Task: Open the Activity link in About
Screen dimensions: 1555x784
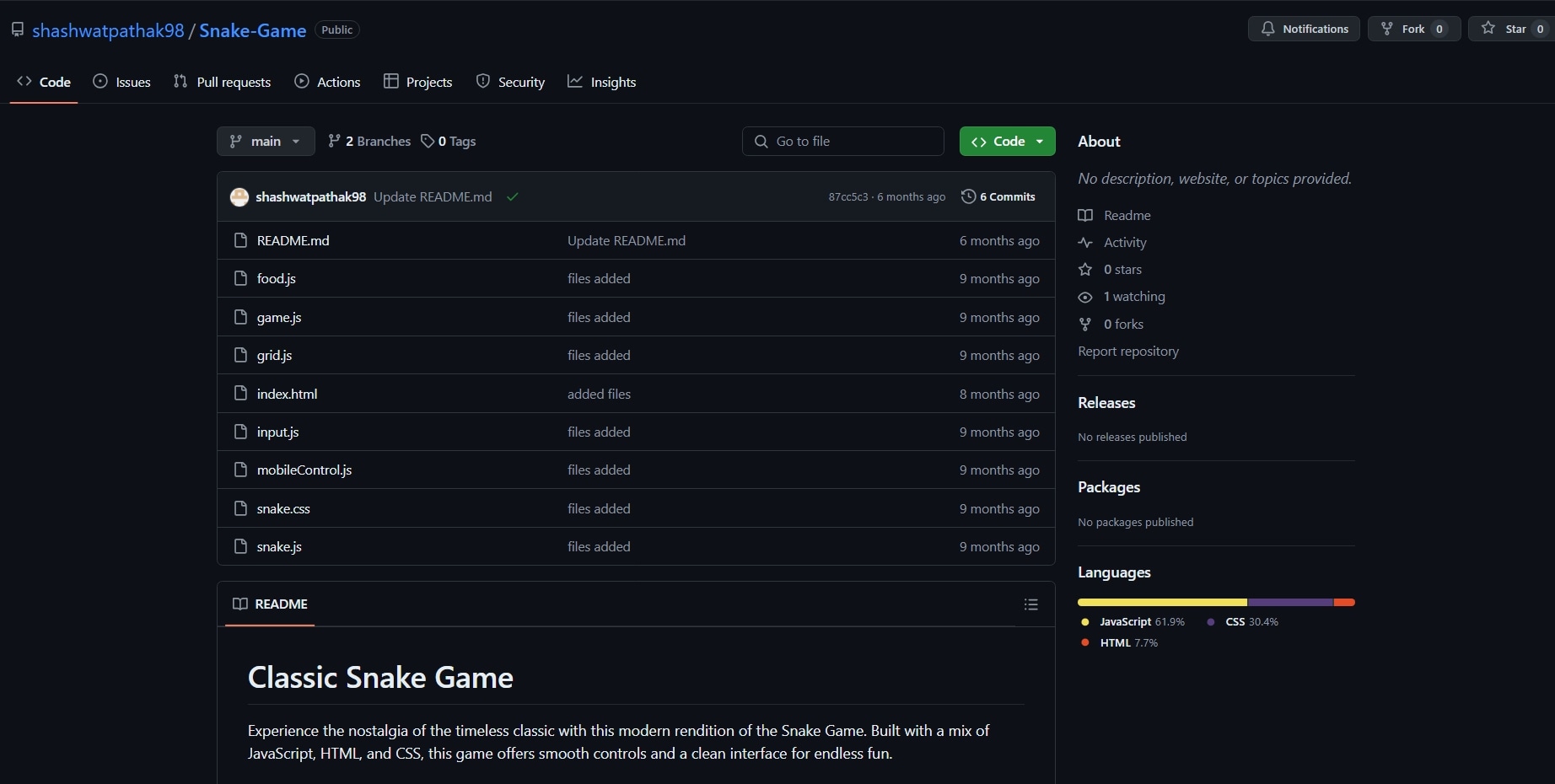Action: tap(1124, 243)
